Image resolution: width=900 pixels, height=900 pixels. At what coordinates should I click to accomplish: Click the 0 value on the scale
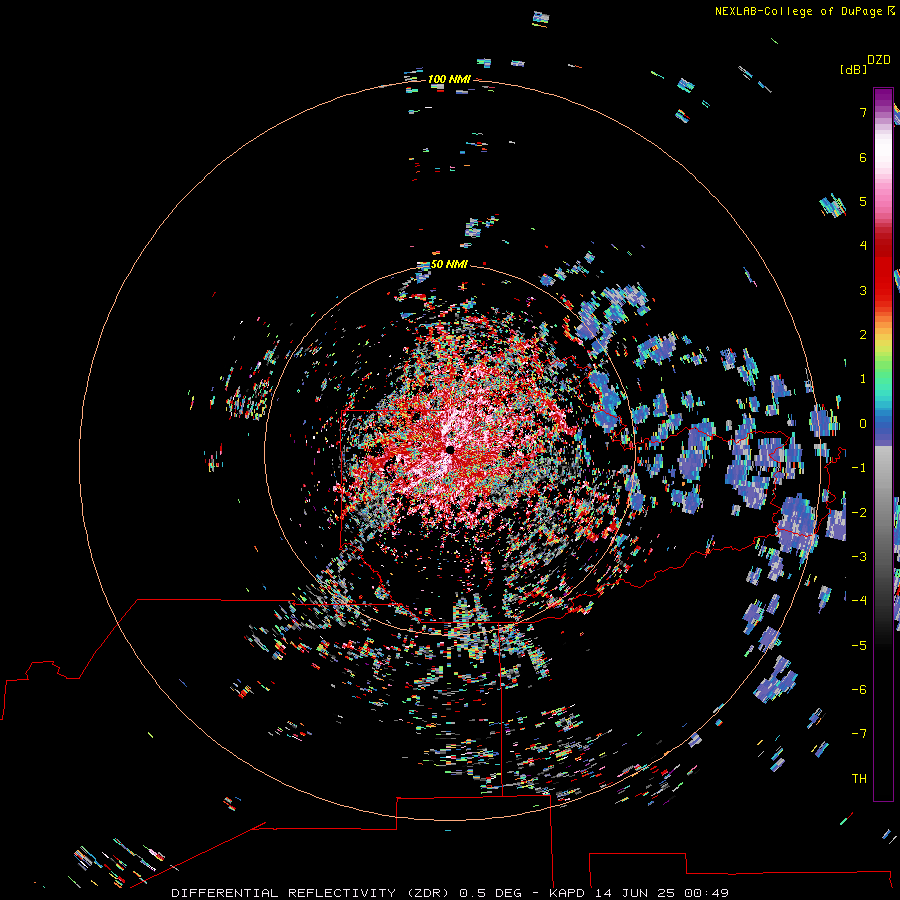[863, 424]
